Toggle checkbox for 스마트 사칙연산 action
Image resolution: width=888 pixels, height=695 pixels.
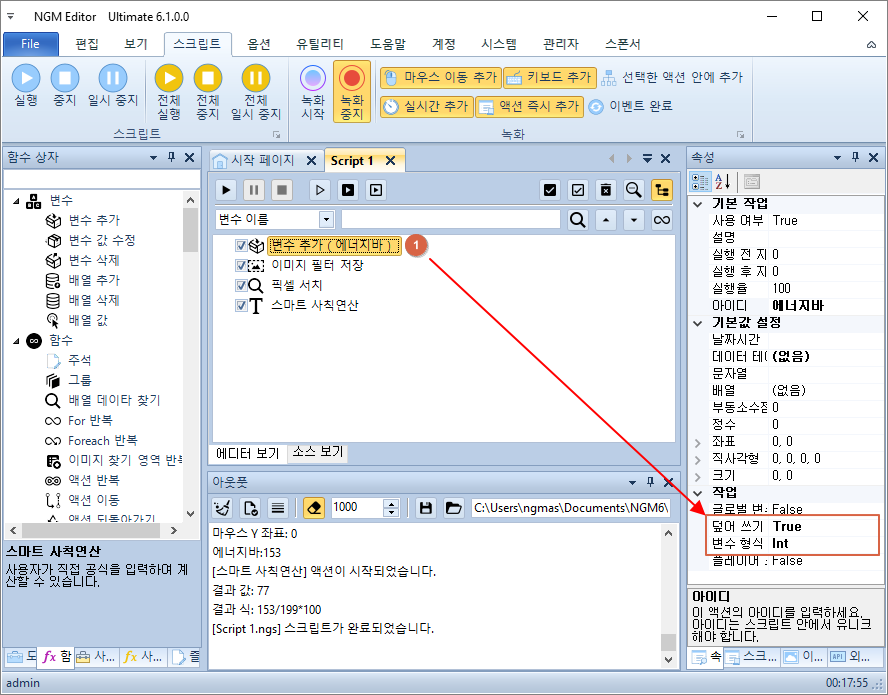tap(241, 305)
